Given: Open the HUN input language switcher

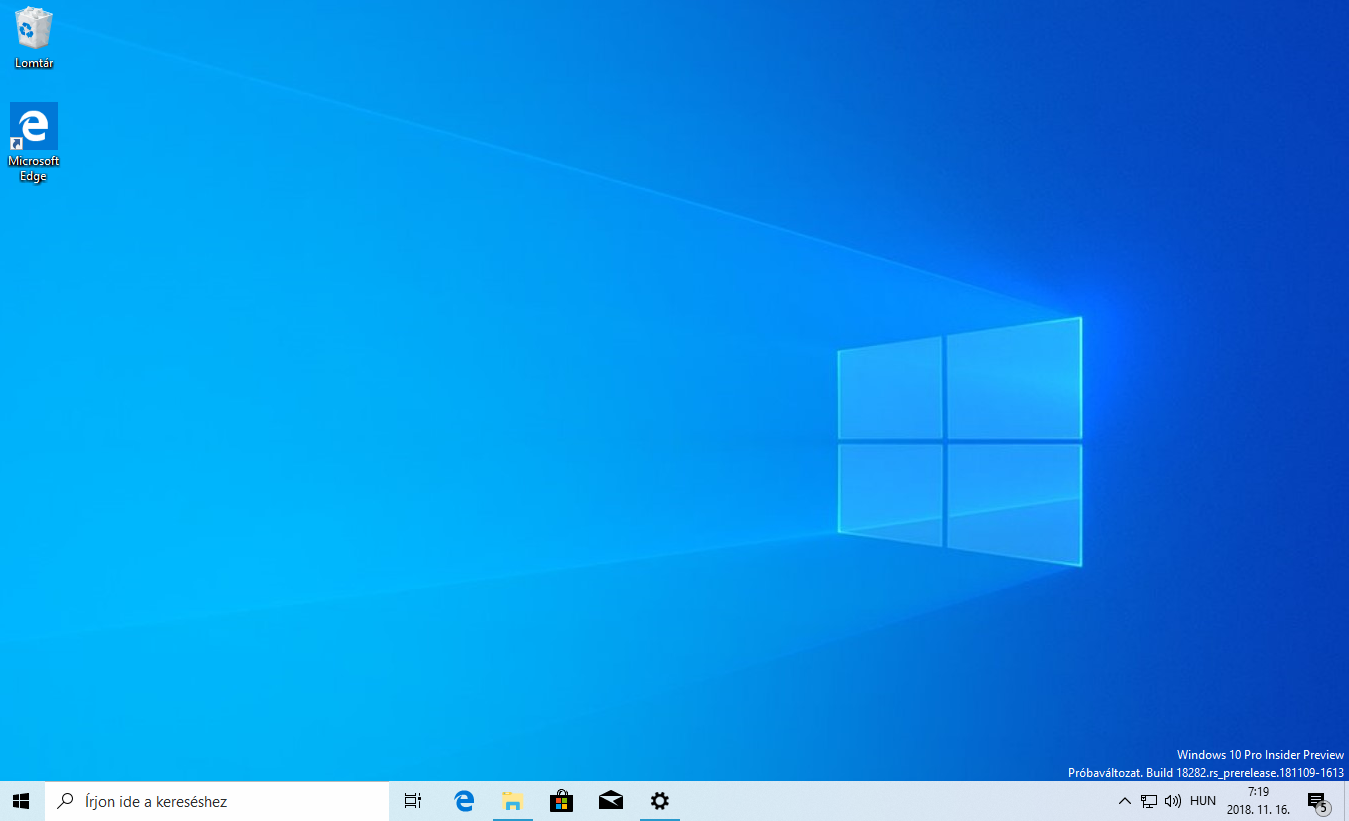Looking at the screenshot, I should coord(1203,801).
